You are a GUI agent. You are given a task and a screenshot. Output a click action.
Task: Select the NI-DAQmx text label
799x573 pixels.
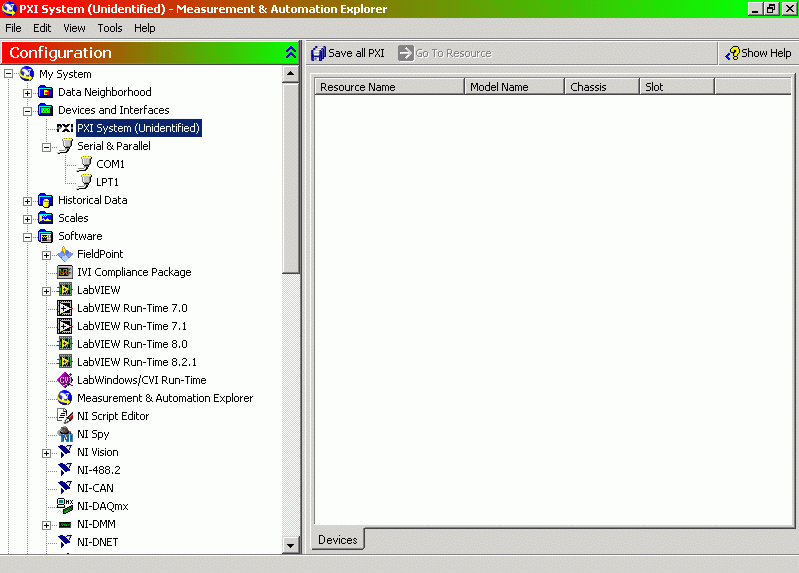pyautogui.click(x=103, y=506)
